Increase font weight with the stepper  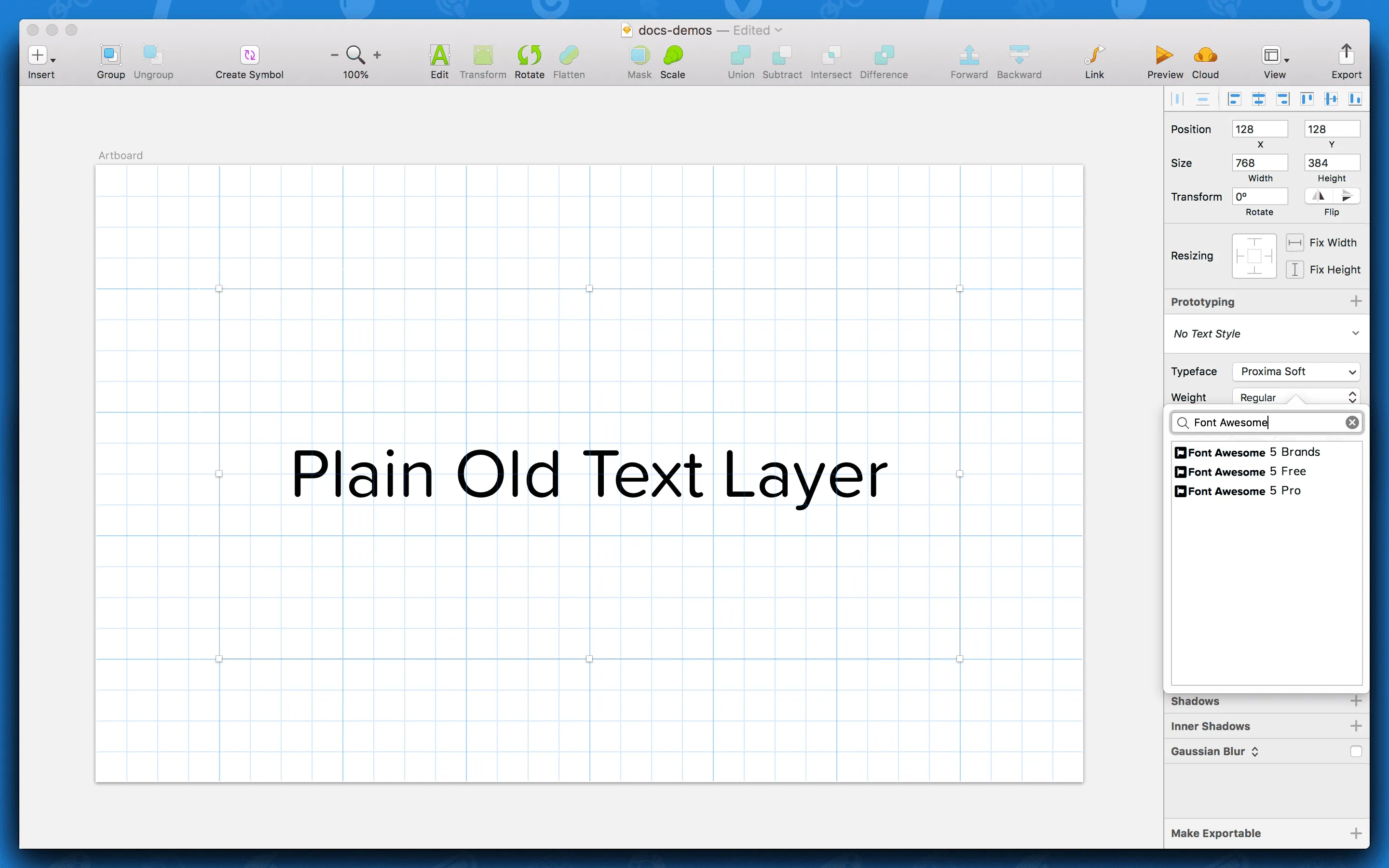point(1352,394)
